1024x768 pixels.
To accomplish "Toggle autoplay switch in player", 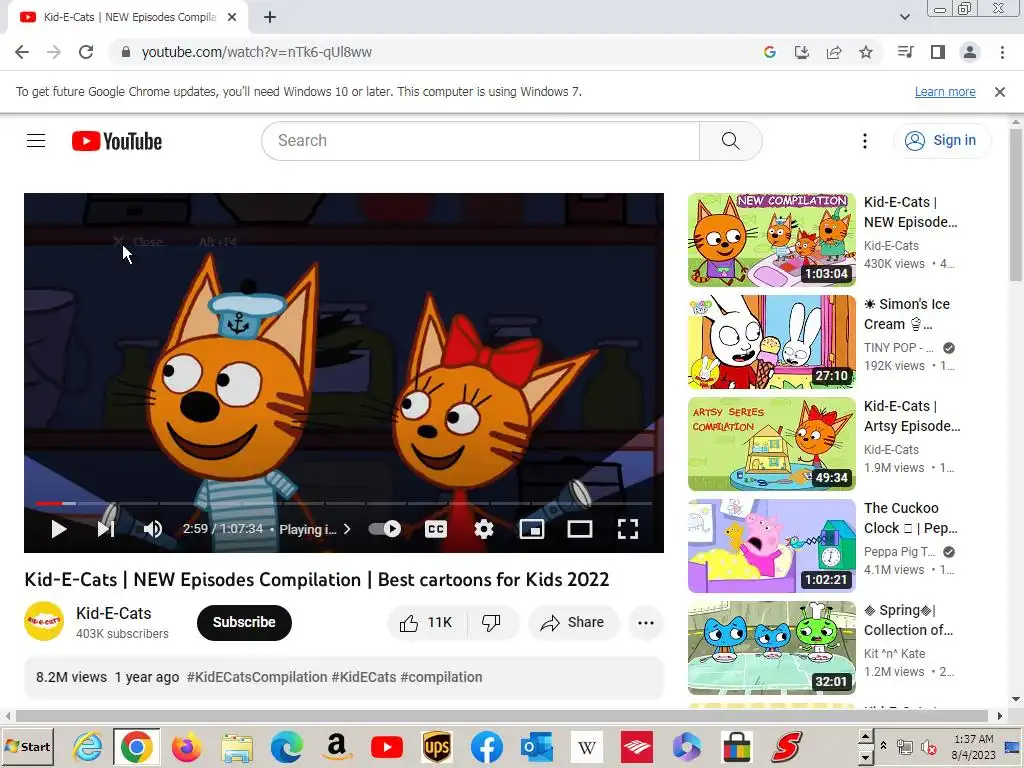I will pyautogui.click(x=385, y=528).
